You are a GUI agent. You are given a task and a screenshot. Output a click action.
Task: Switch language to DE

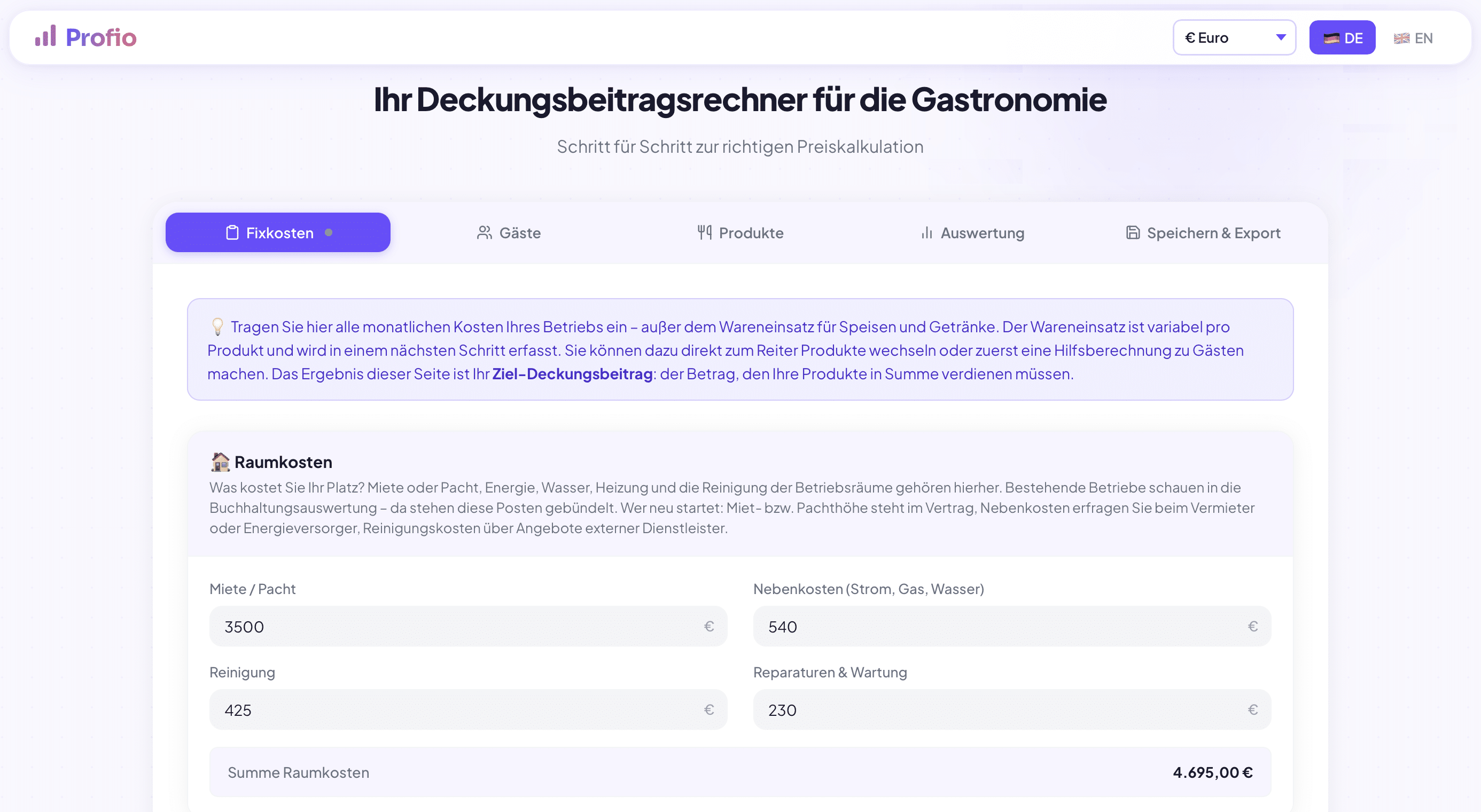pos(1342,38)
